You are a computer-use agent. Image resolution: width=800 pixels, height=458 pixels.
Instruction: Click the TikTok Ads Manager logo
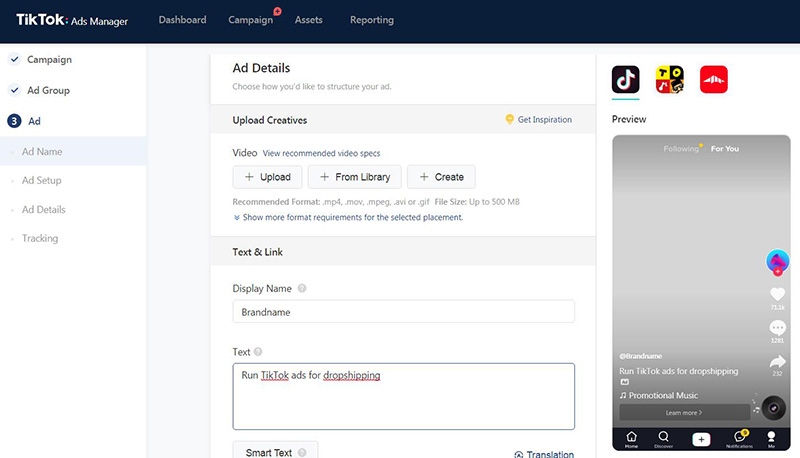(x=72, y=20)
